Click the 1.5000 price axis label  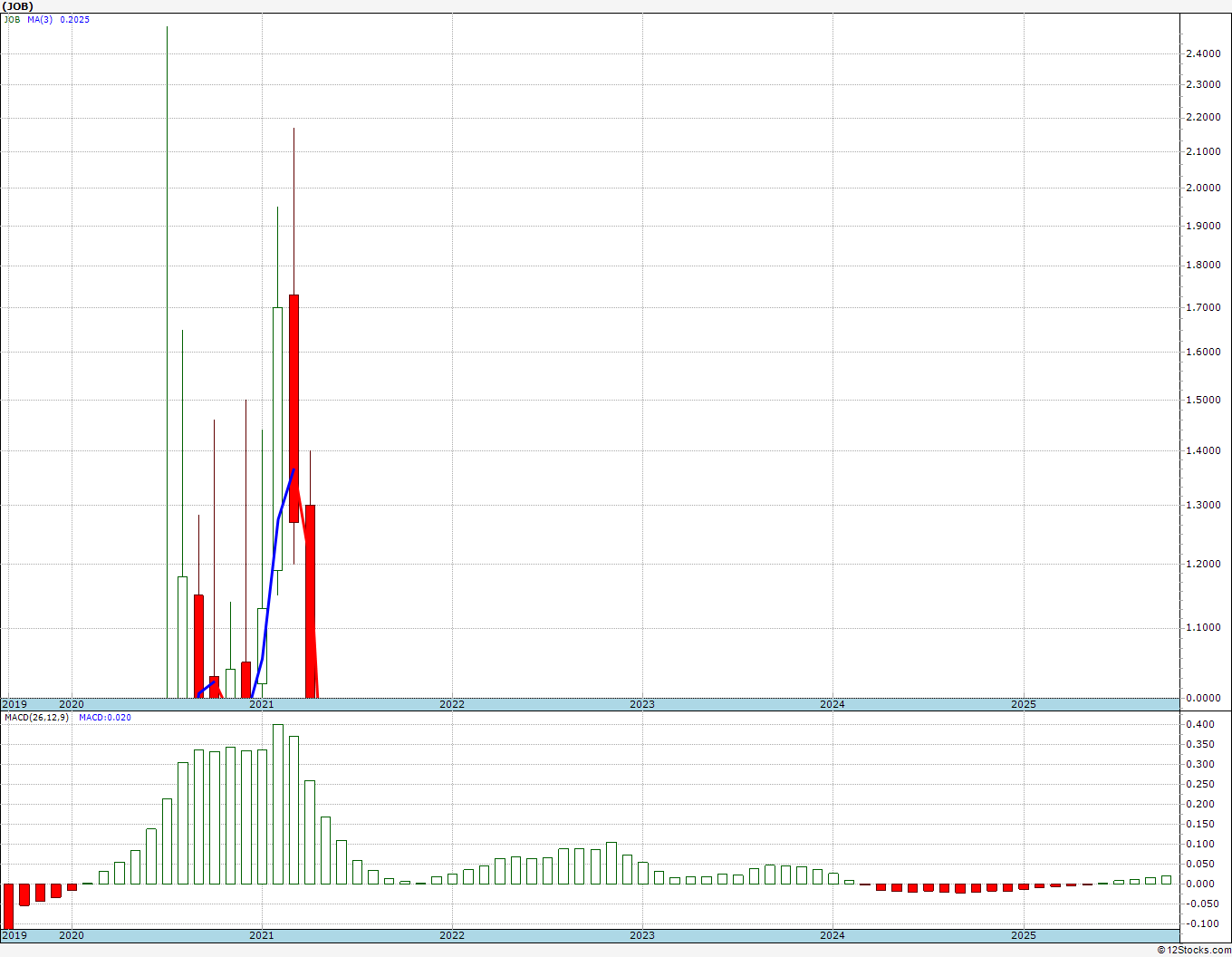1203,401
